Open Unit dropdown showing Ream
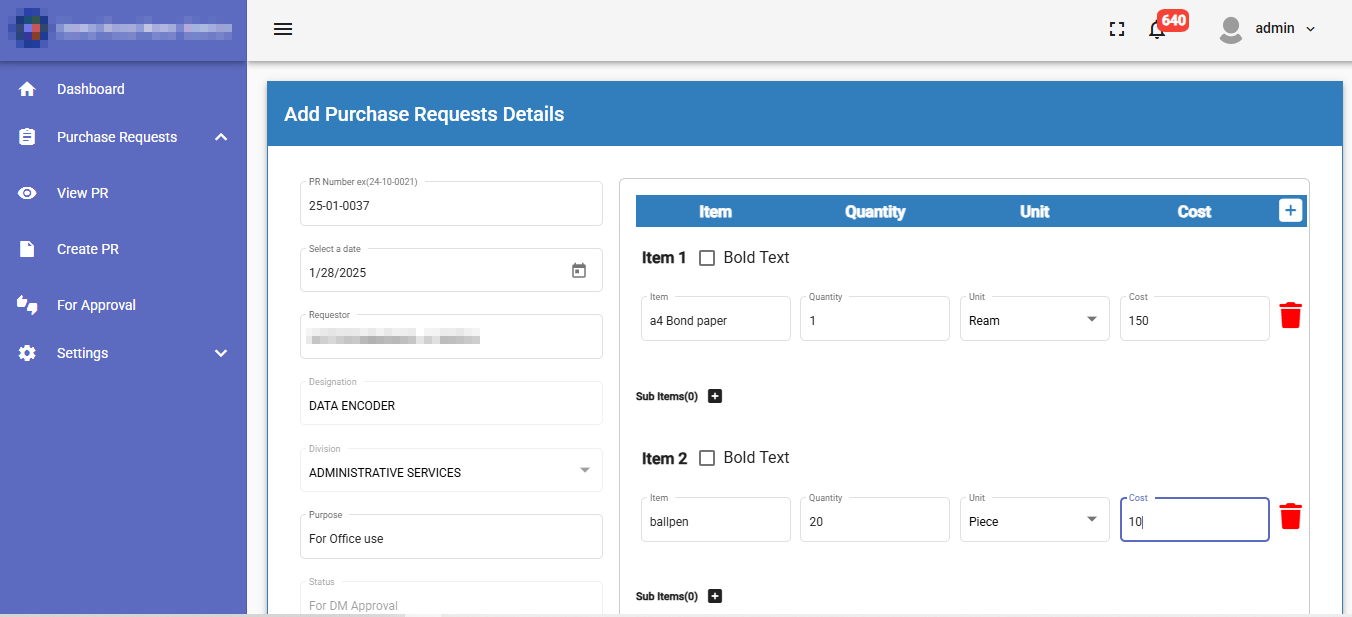This screenshot has height=617, width=1352. (x=1034, y=320)
